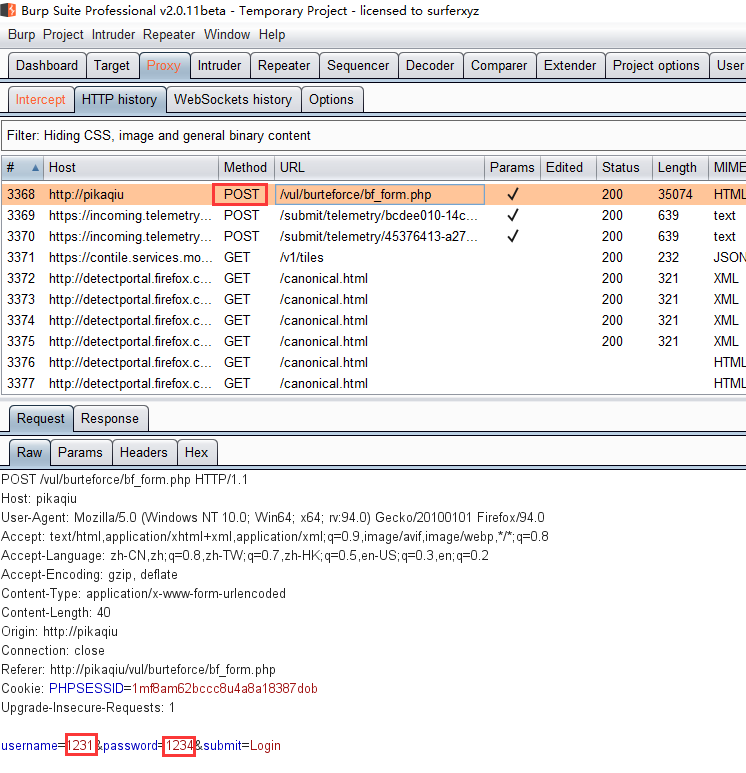The image size is (746, 773).
Task: Switch to the Repeater tool tab
Action: pos(284,66)
